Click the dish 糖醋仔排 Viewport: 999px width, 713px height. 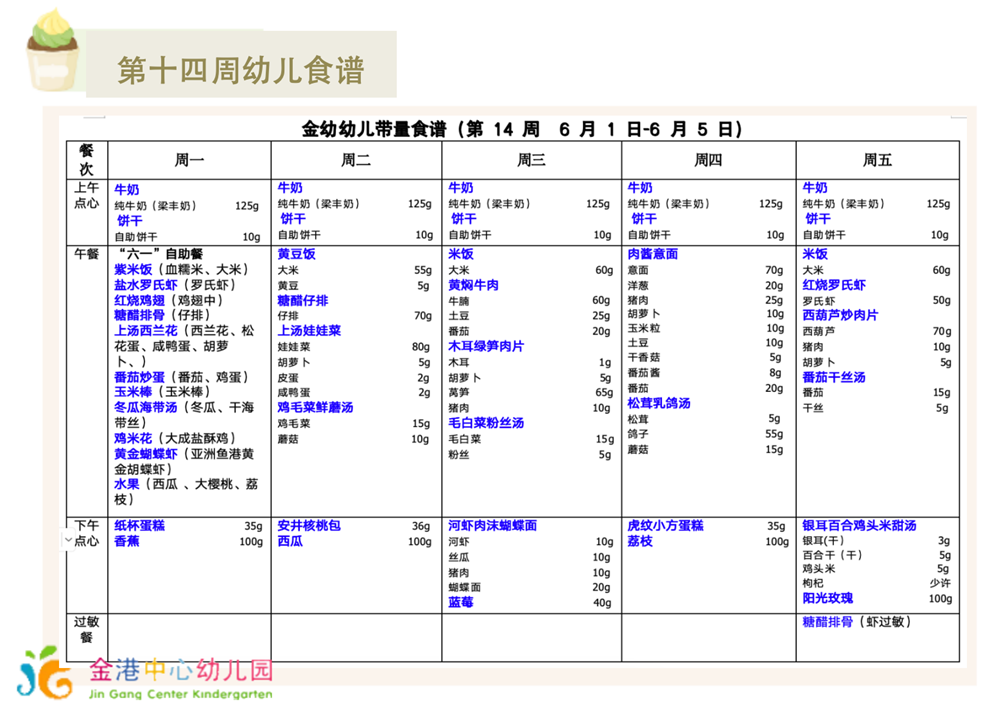[303, 300]
